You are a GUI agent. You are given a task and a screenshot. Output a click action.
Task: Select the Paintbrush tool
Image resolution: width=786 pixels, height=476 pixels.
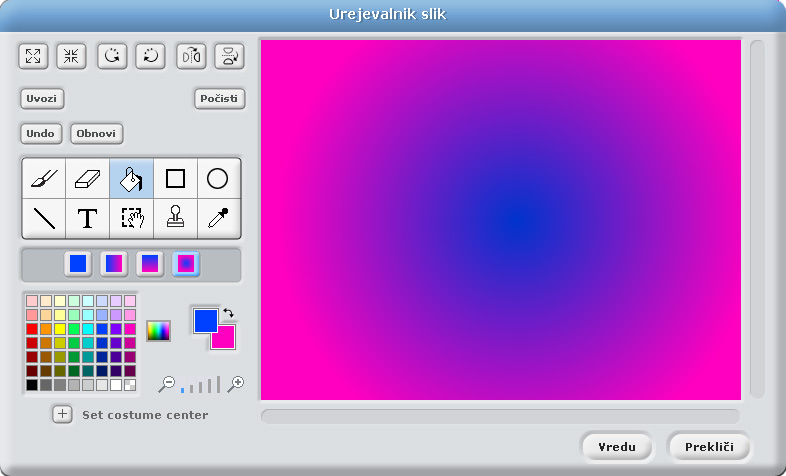click(44, 179)
